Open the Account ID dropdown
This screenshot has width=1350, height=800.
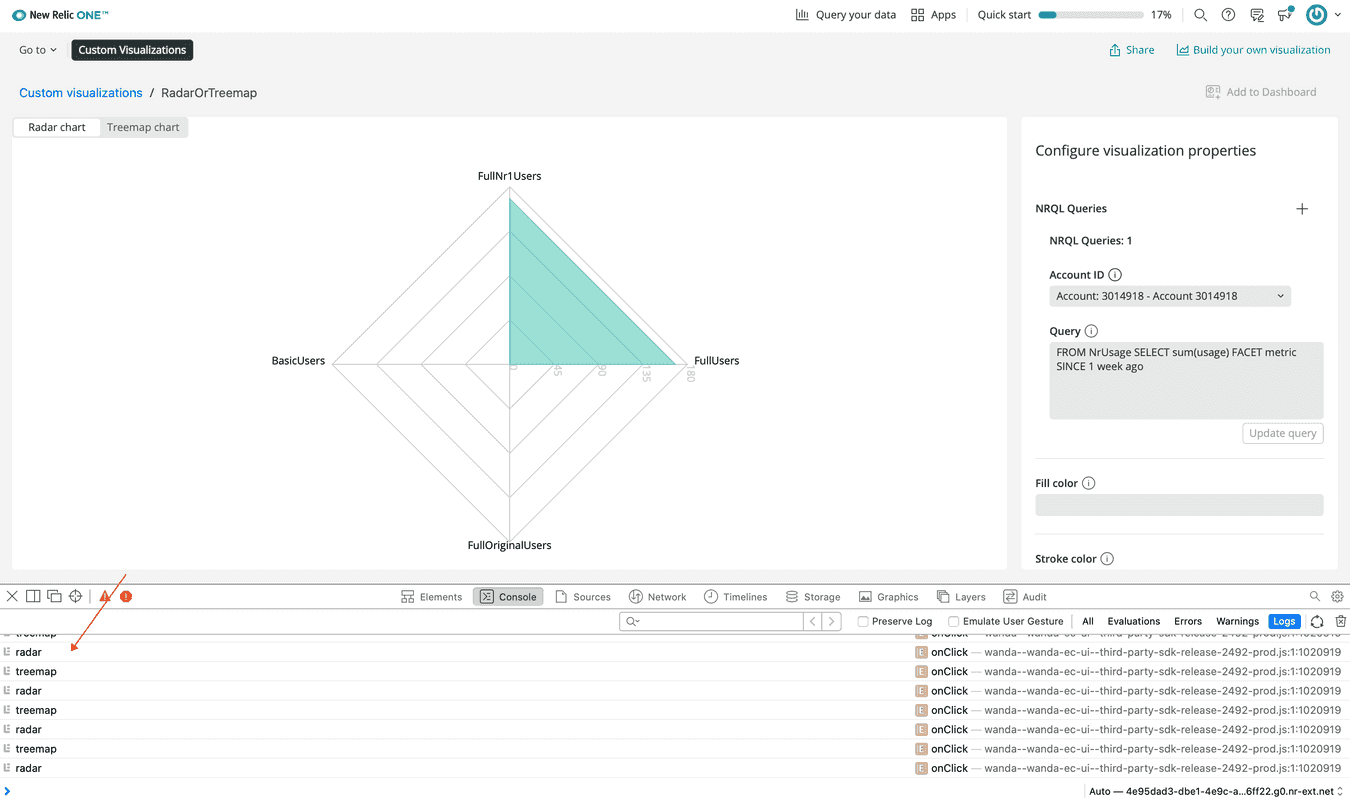tap(1170, 296)
